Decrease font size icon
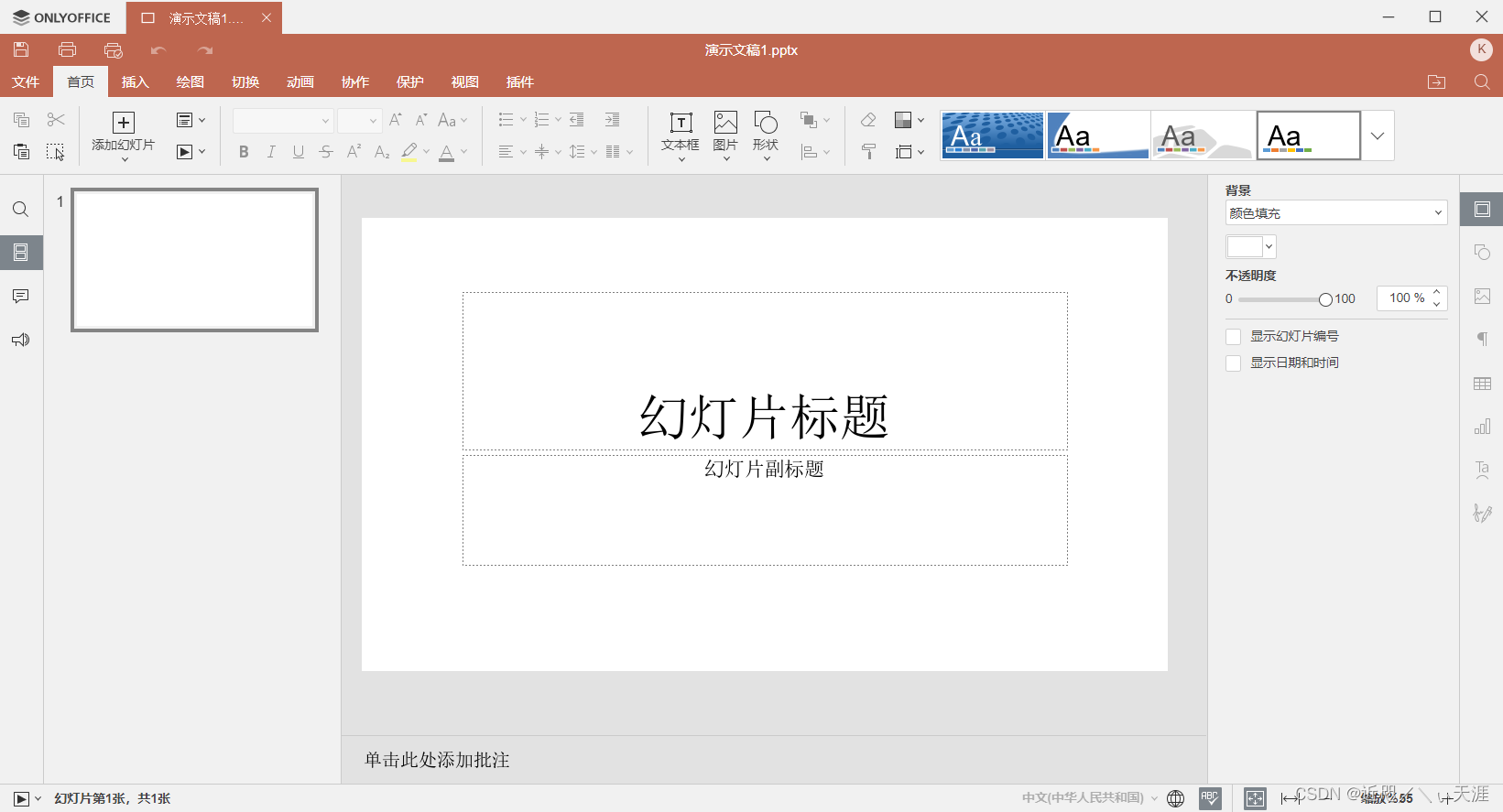 click(x=421, y=120)
